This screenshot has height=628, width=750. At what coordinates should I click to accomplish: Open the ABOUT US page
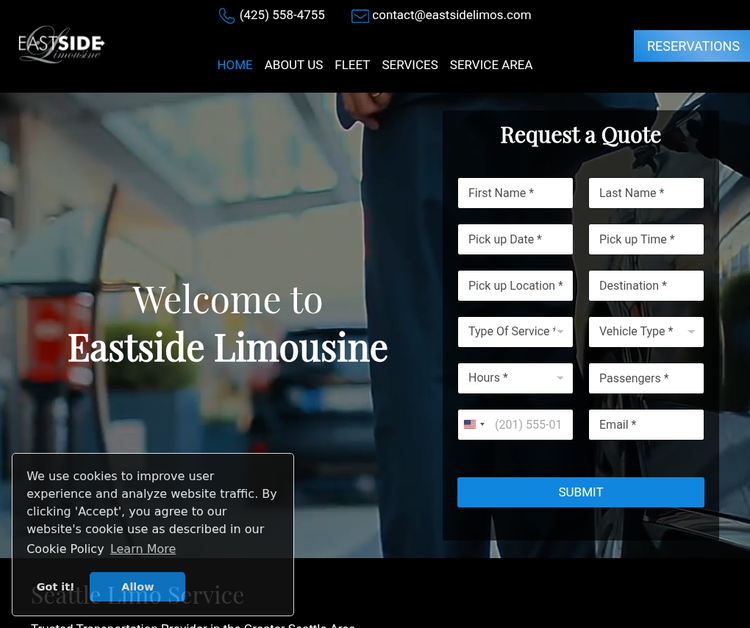294,65
